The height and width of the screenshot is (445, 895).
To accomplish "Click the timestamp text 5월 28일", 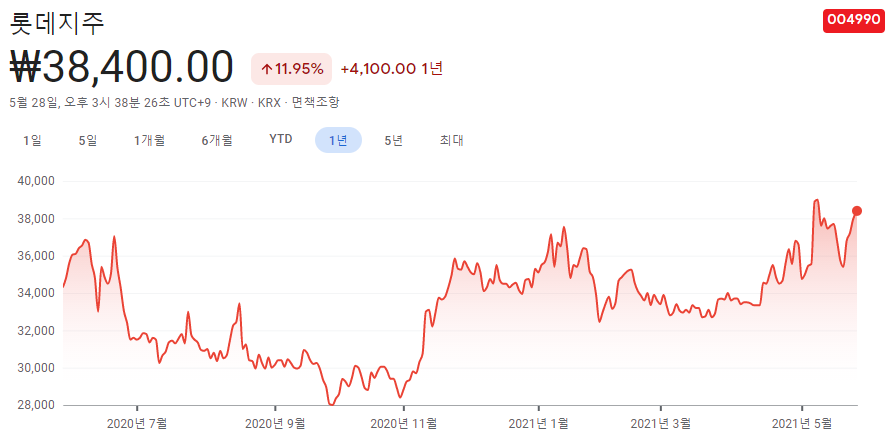I will pyautogui.click(x=34, y=103).
